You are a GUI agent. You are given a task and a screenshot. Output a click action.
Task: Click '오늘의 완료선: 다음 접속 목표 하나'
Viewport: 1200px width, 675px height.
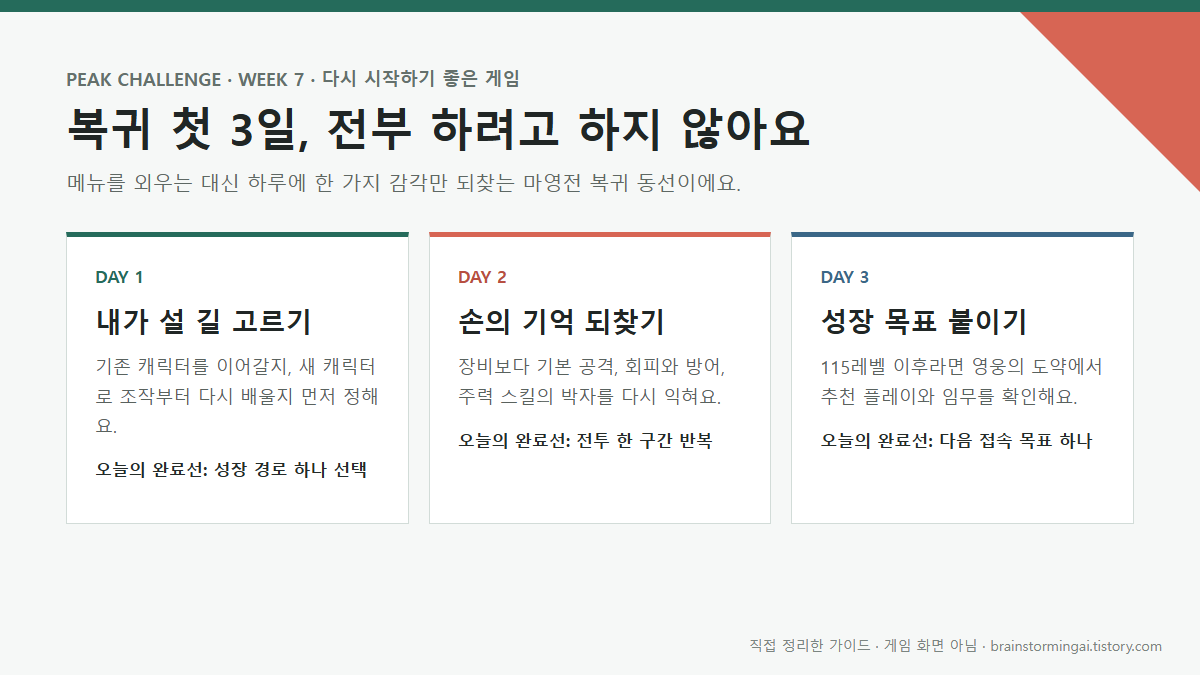(x=957, y=440)
